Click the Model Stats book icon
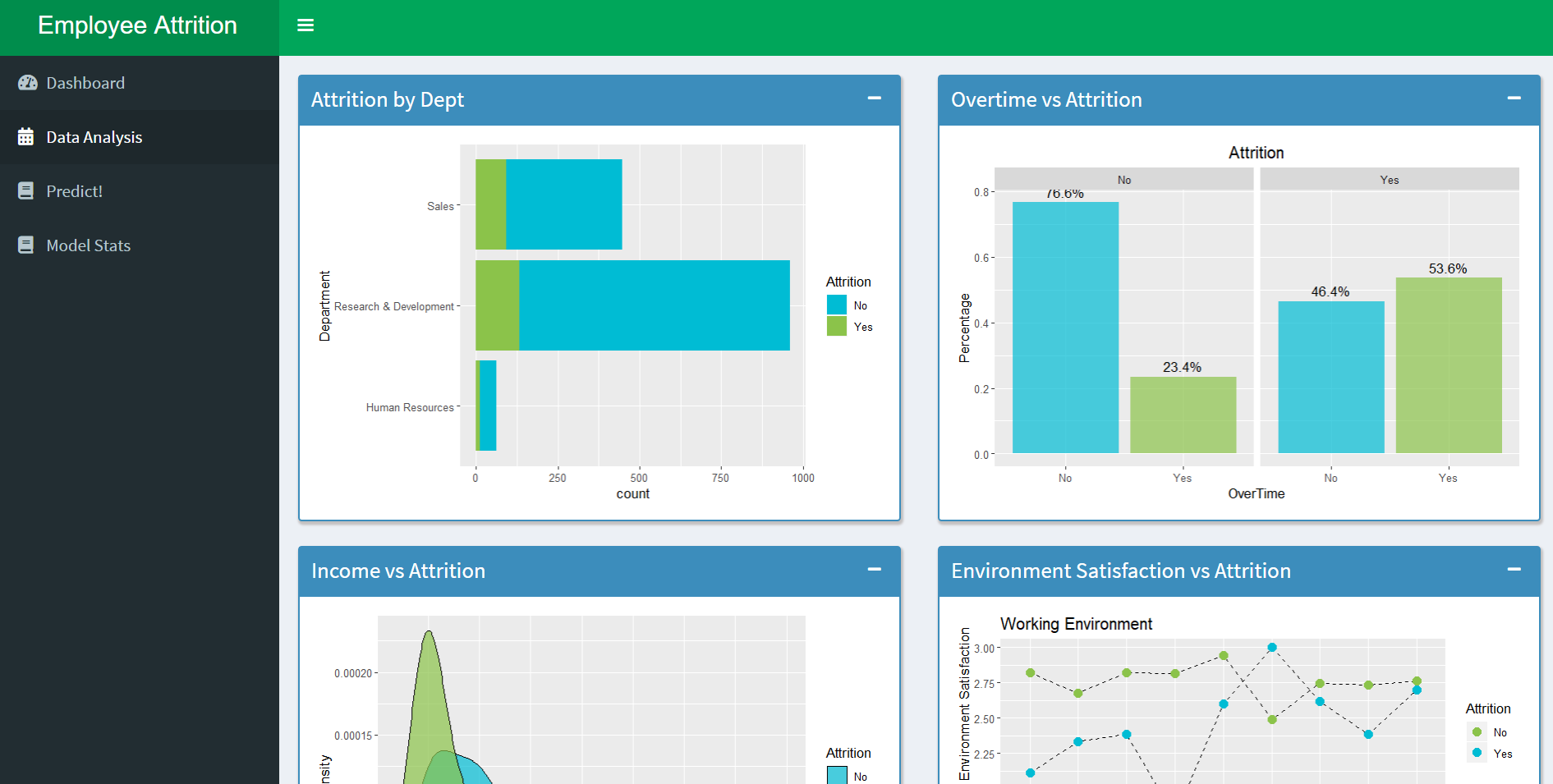1553x784 pixels. [x=26, y=245]
